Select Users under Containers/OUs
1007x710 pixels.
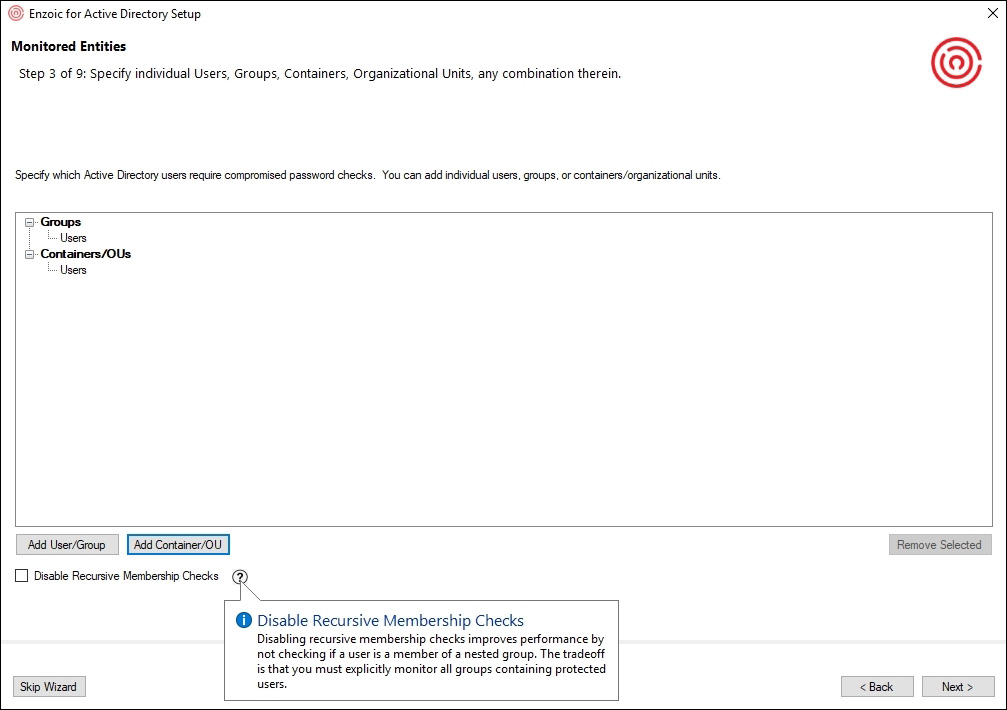(x=73, y=270)
